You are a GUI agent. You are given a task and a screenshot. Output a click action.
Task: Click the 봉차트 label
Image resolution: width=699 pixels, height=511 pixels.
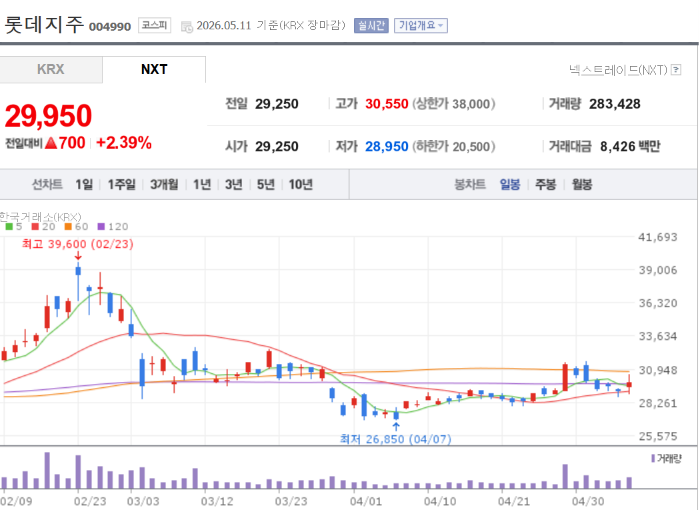click(469, 184)
